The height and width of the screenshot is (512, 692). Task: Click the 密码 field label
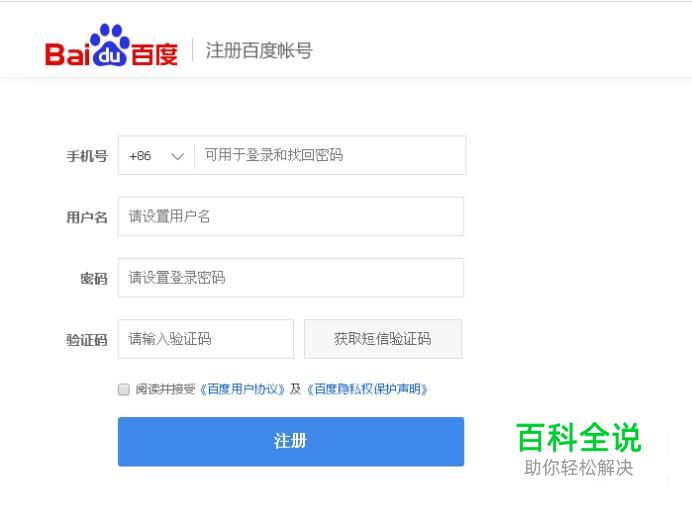[x=94, y=279]
